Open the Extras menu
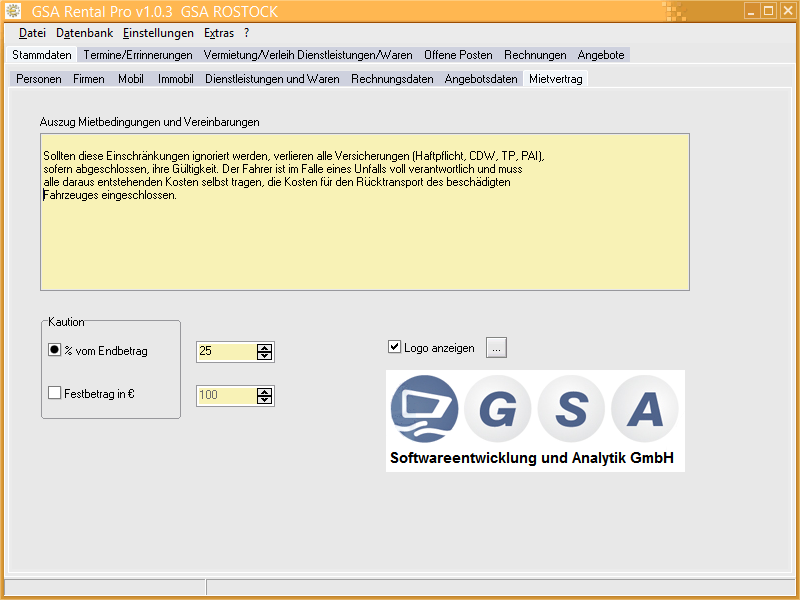 point(219,33)
